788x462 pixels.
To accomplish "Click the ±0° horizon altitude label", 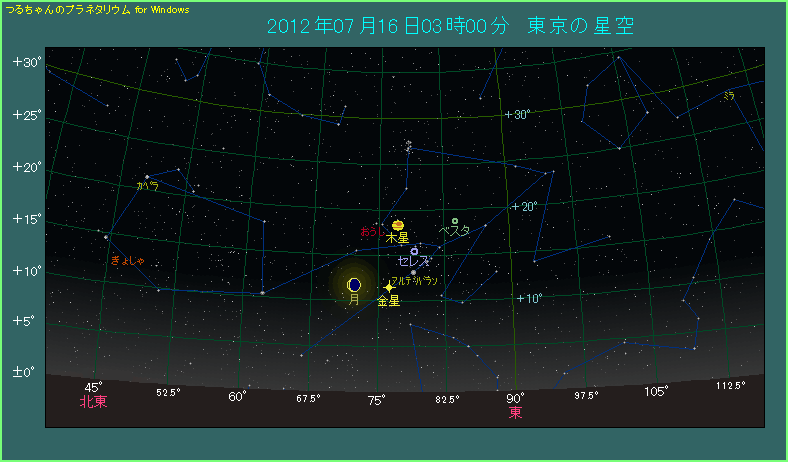I will 25,372.
